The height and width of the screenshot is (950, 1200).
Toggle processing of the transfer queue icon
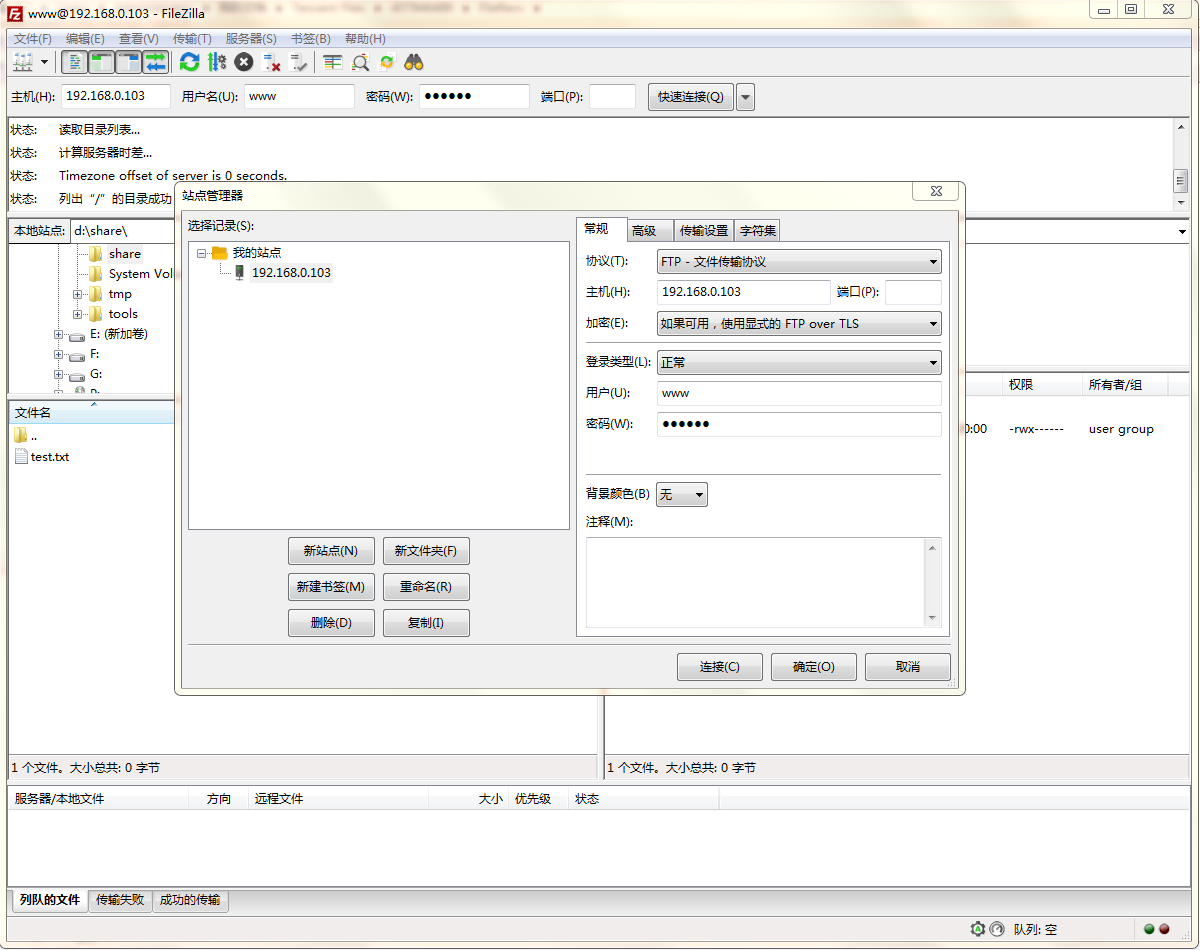click(217, 62)
